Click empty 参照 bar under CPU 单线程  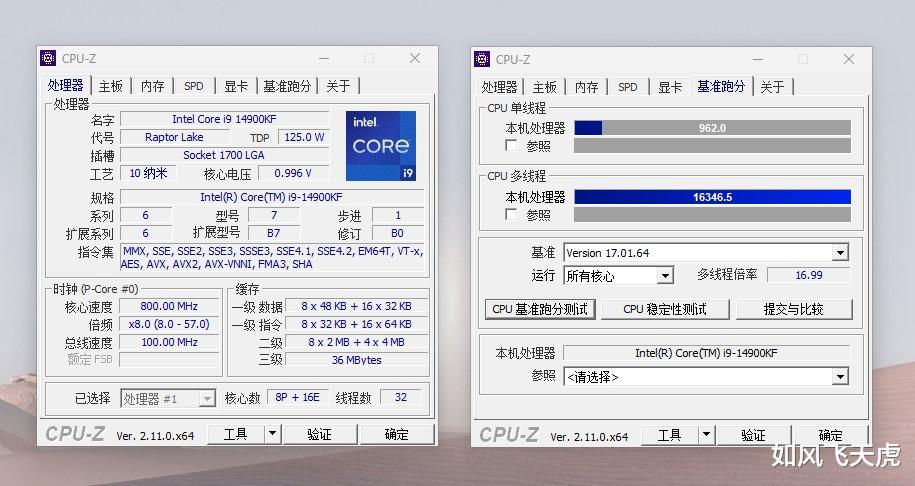click(x=712, y=145)
